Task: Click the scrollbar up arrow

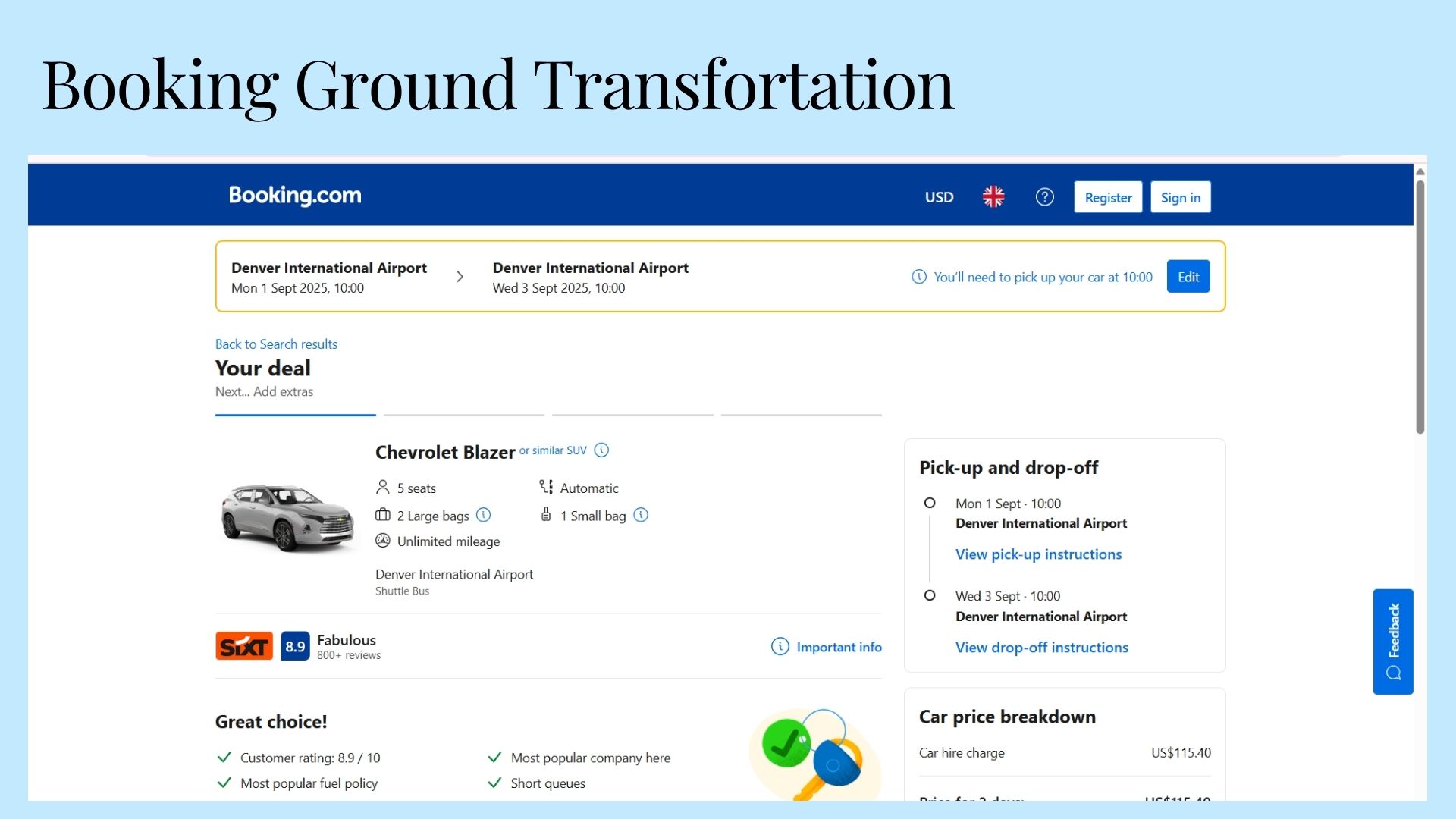Action: coord(1420,172)
